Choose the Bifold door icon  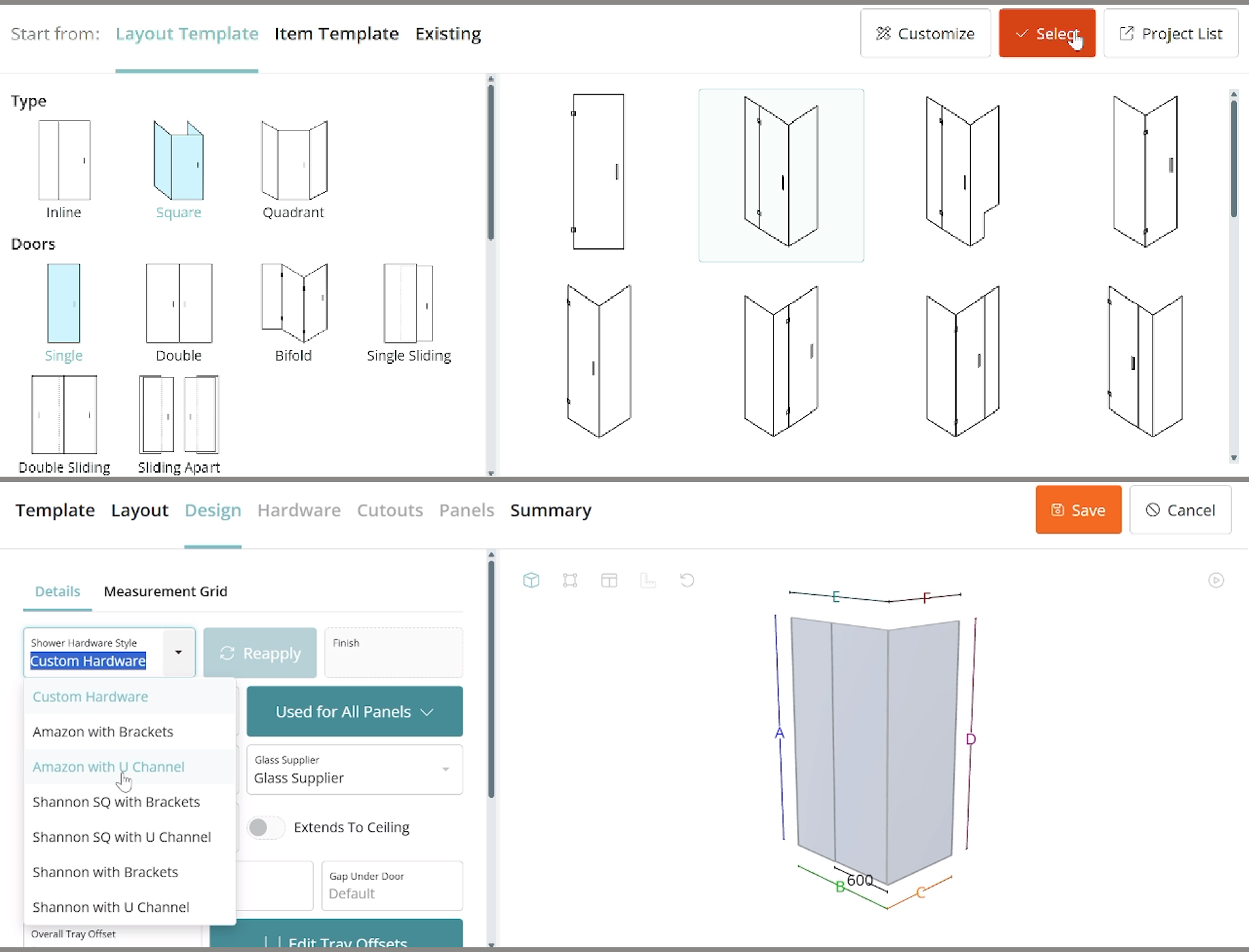pos(294,303)
